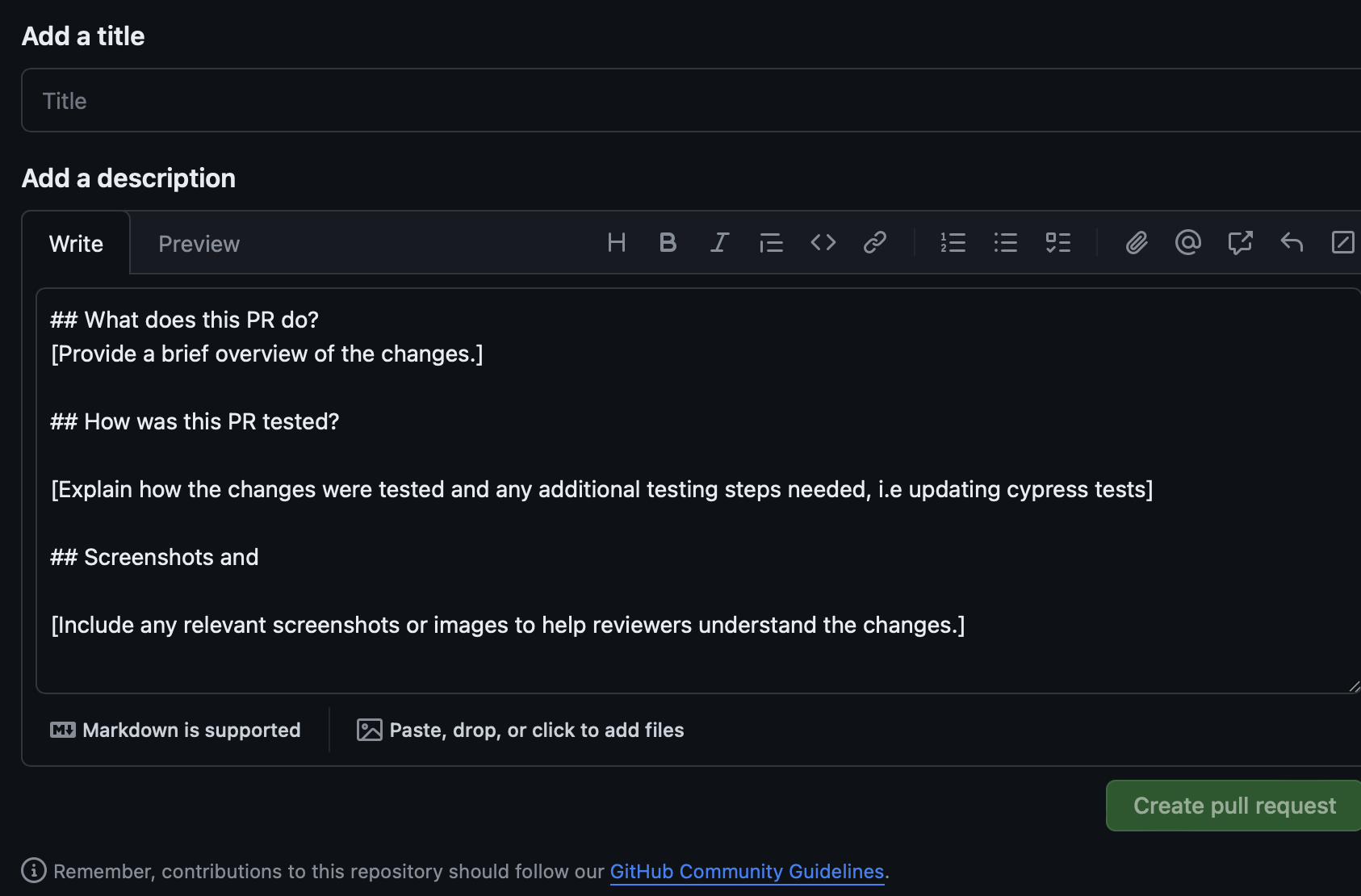This screenshot has width=1361, height=896.
Task: Open GitHub Community Guidelines link
Action: tap(747, 872)
